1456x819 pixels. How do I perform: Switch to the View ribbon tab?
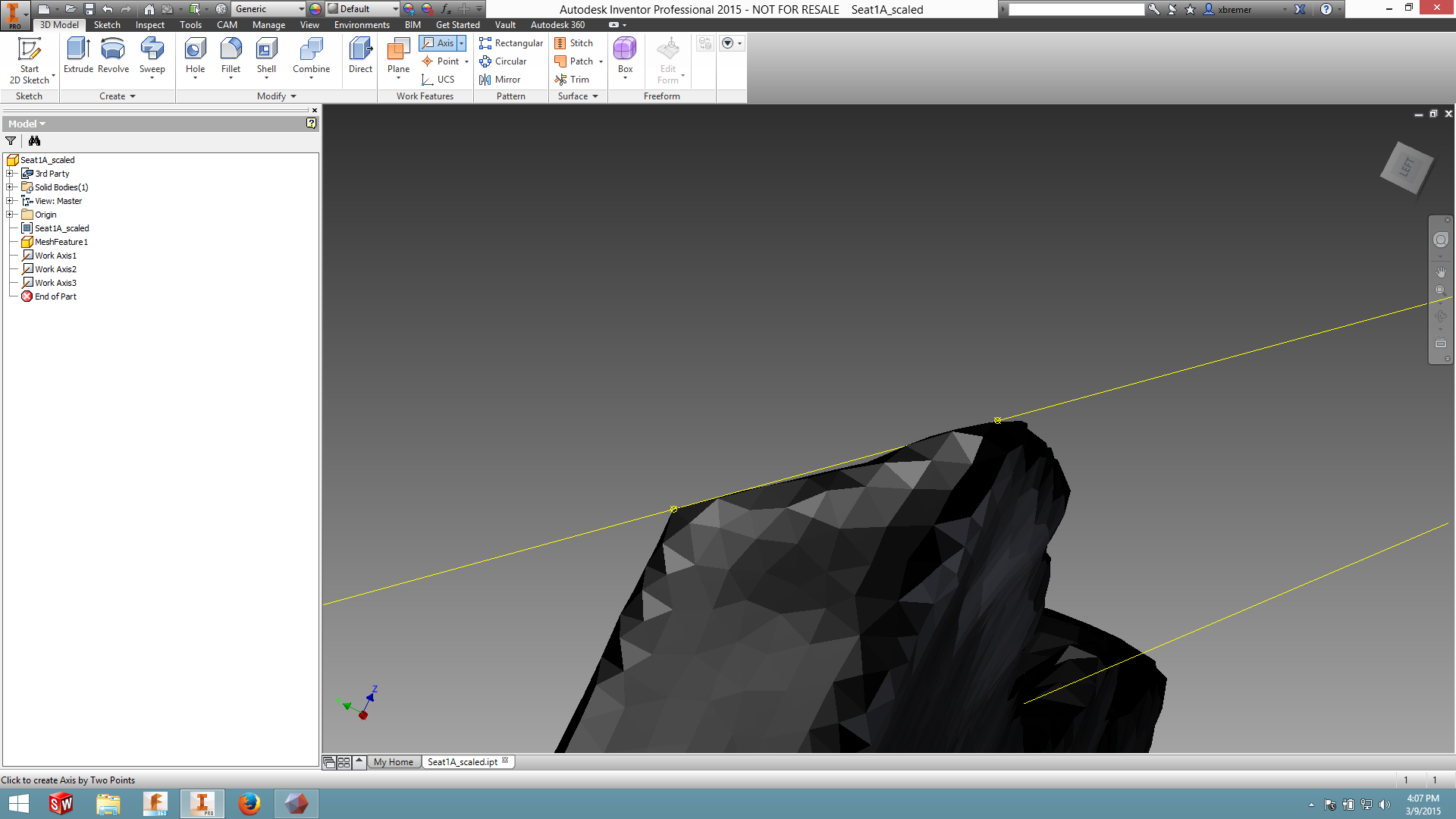(309, 25)
